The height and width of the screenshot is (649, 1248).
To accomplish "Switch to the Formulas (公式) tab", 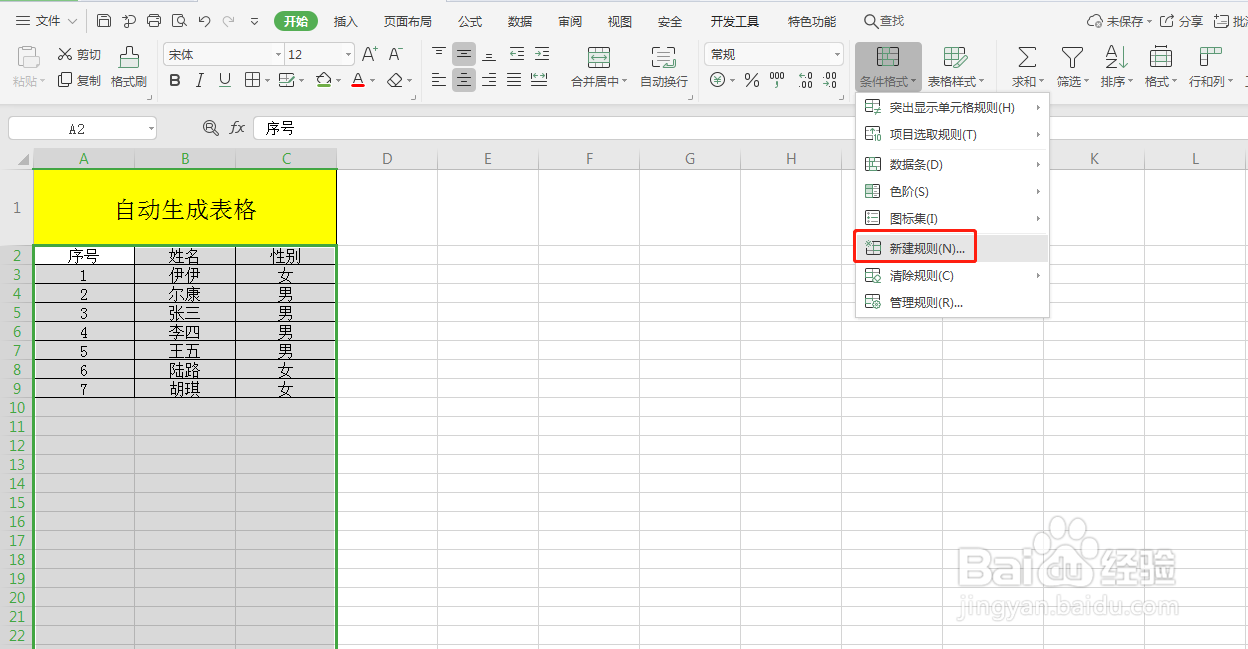I will [470, 21].
